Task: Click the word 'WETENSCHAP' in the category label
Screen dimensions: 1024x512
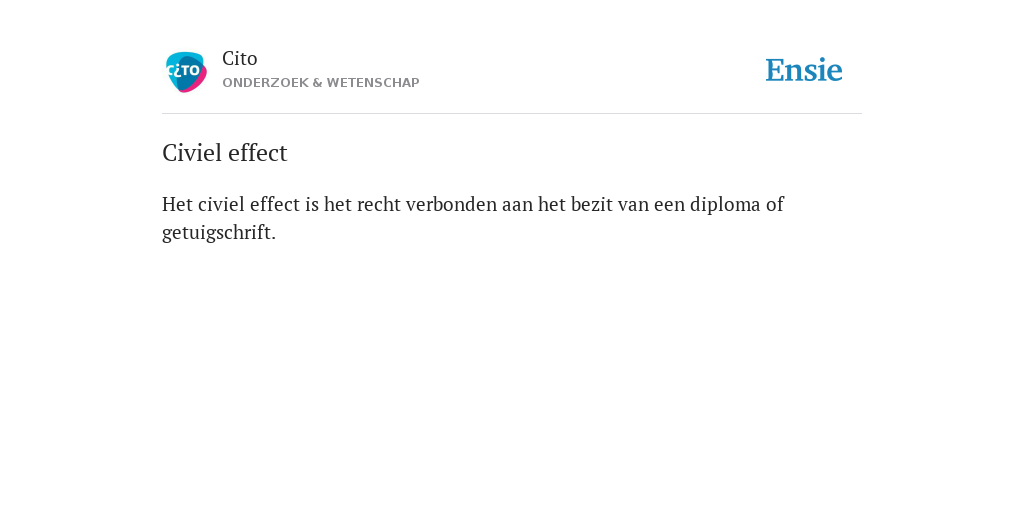Action: [373, 83]
